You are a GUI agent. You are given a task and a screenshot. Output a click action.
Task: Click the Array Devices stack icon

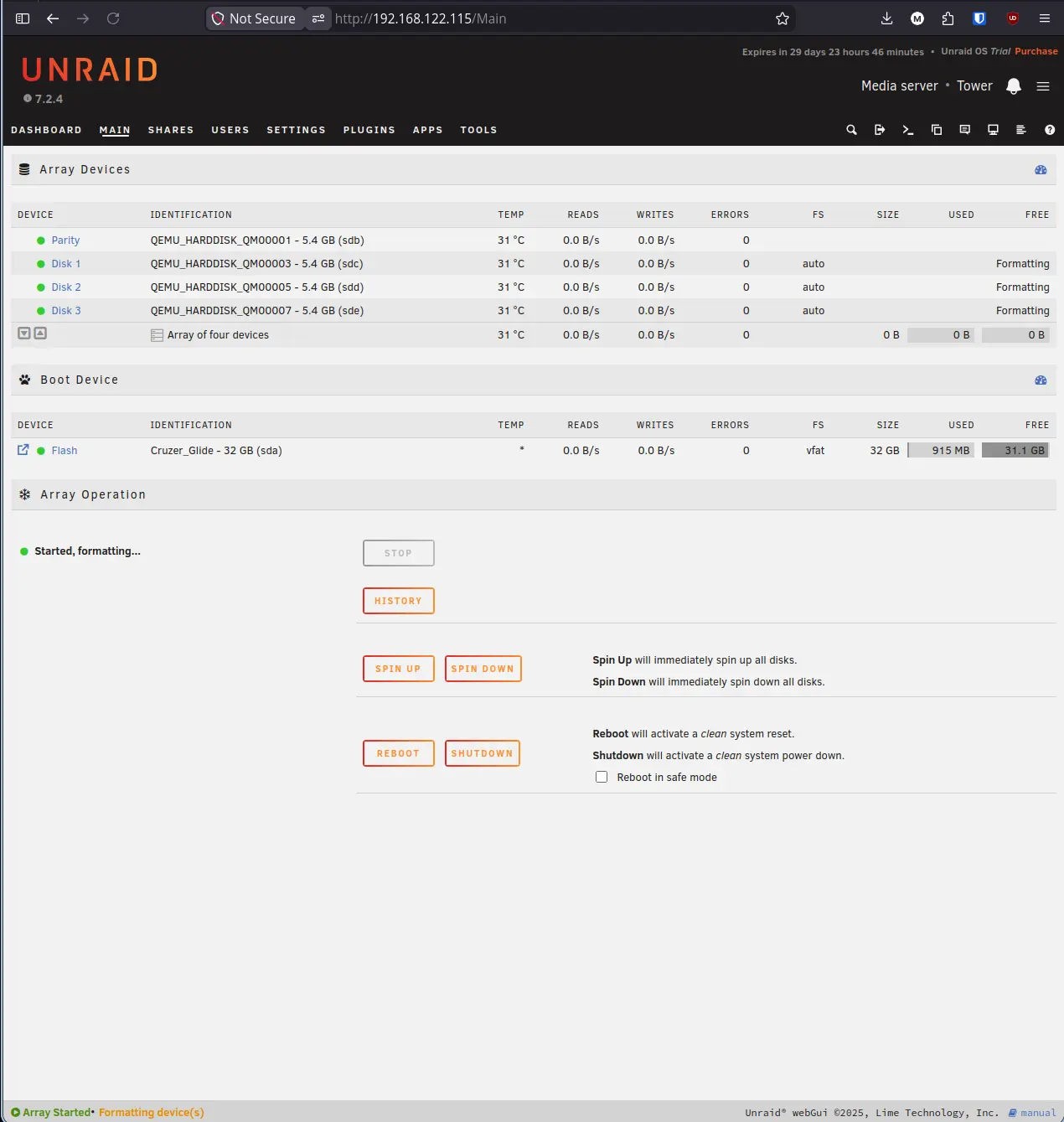click(x=24, y=169)
